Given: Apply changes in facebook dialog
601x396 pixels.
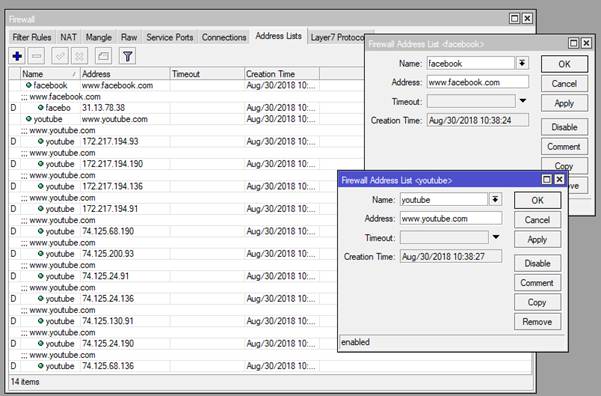Looking at the screenshot, I should click(x=564, y=103).
